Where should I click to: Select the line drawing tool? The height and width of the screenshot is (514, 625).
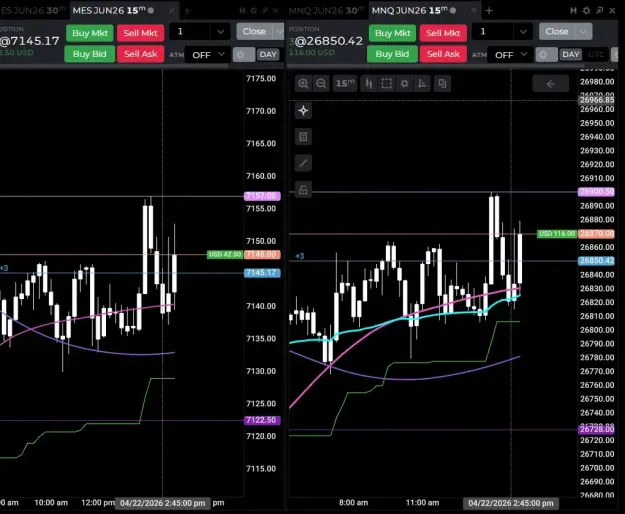303,163
